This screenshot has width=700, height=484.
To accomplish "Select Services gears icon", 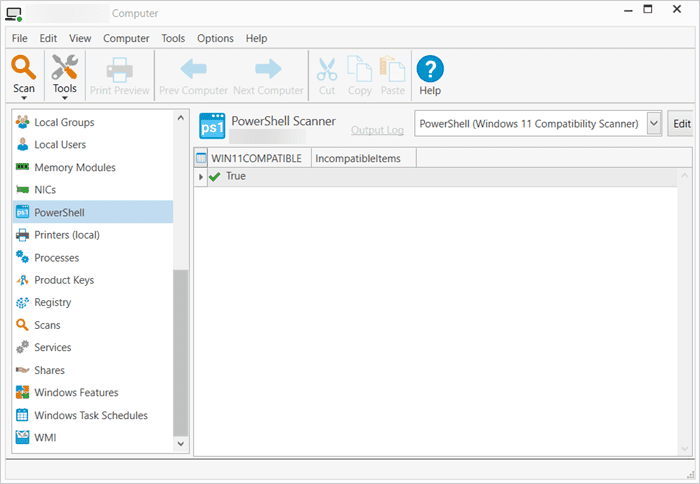I will (22, 347).
